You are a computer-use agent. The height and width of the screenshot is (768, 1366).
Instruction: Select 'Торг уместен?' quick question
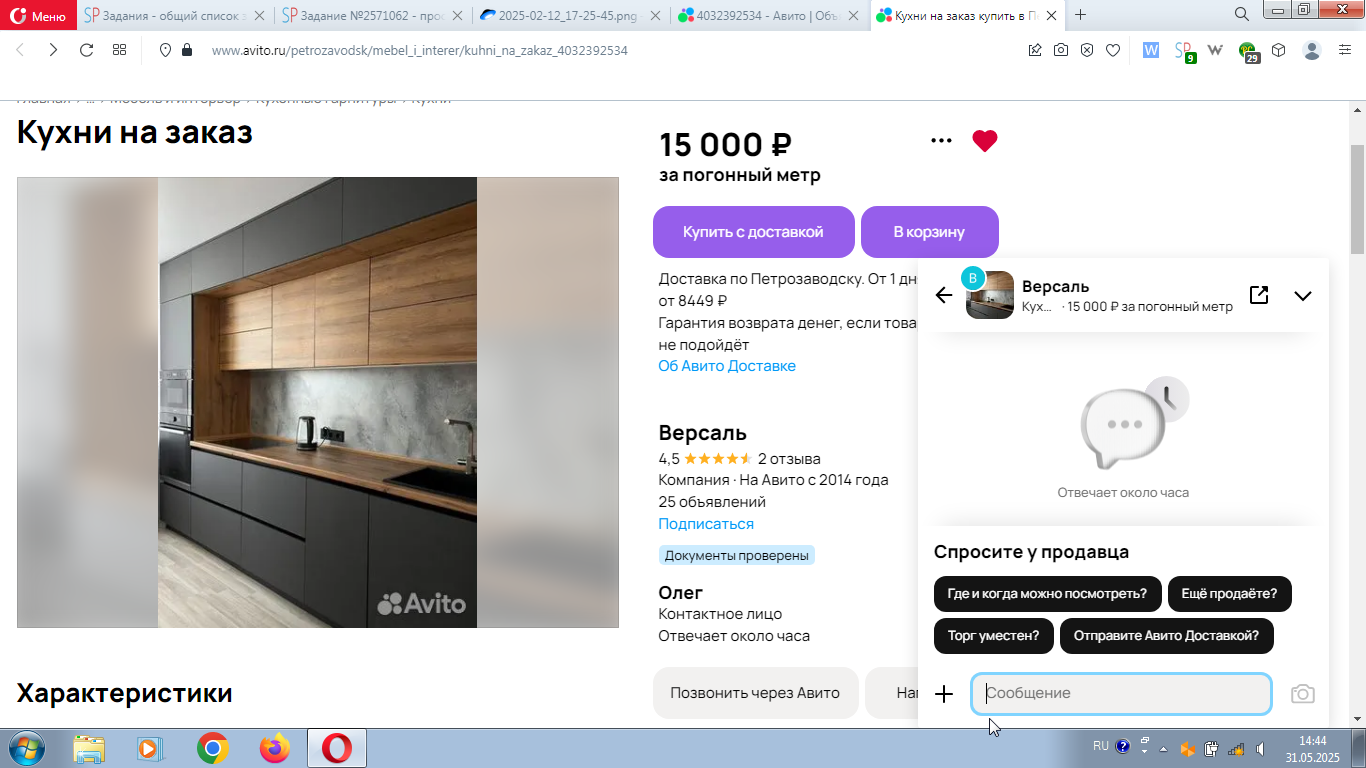(994, 636)
